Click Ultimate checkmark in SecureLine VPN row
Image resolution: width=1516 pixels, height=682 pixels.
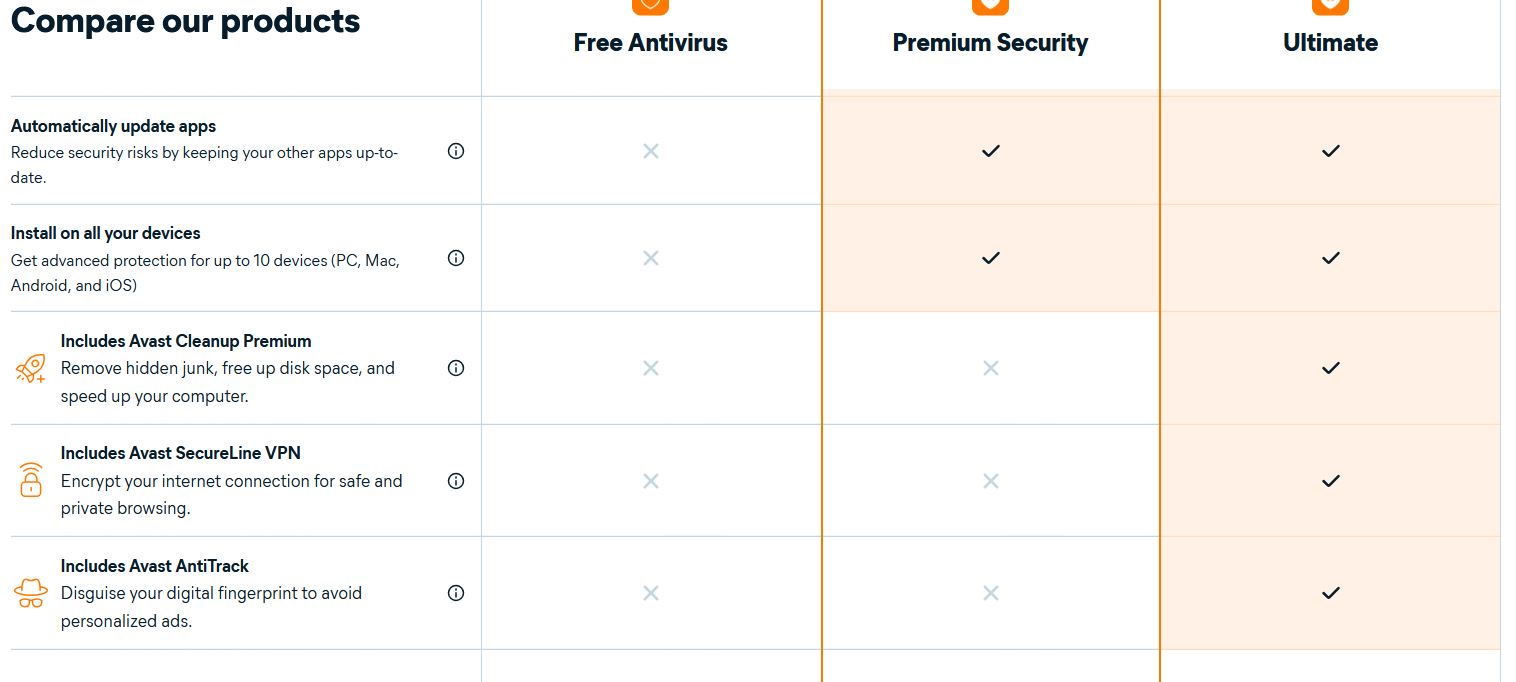tap(1330, 481)
